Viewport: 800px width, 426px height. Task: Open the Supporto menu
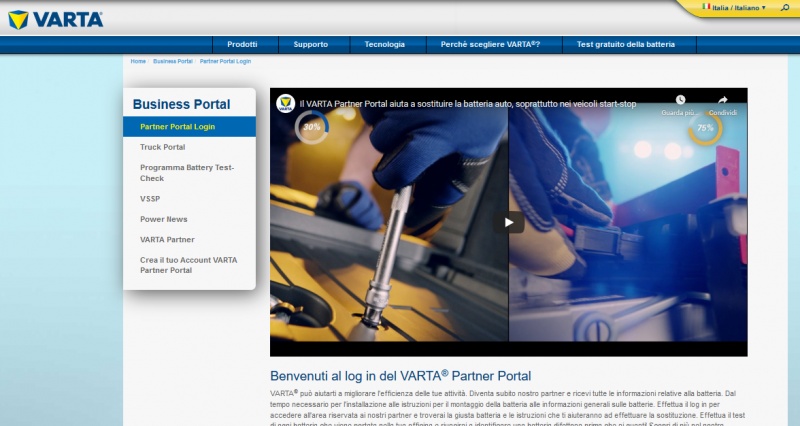[311, 44]
